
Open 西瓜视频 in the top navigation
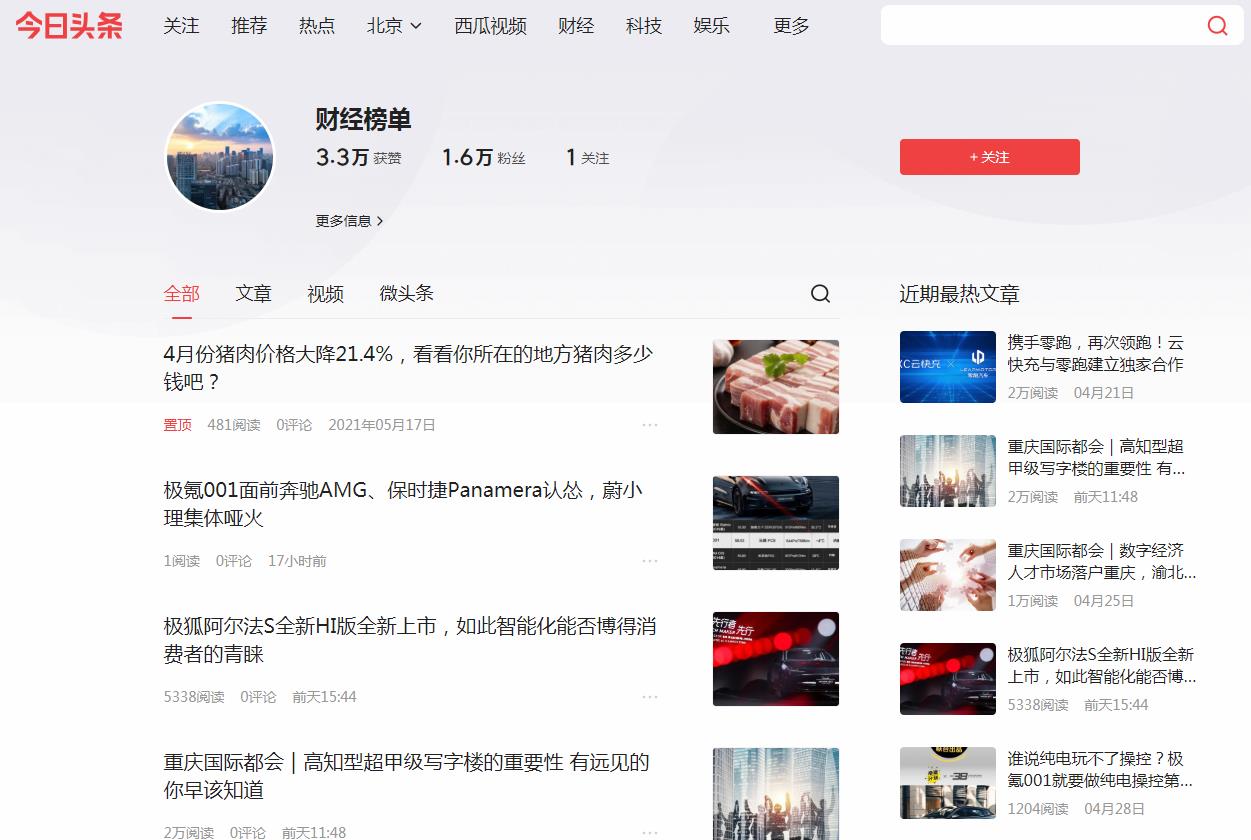coord(490,26)
